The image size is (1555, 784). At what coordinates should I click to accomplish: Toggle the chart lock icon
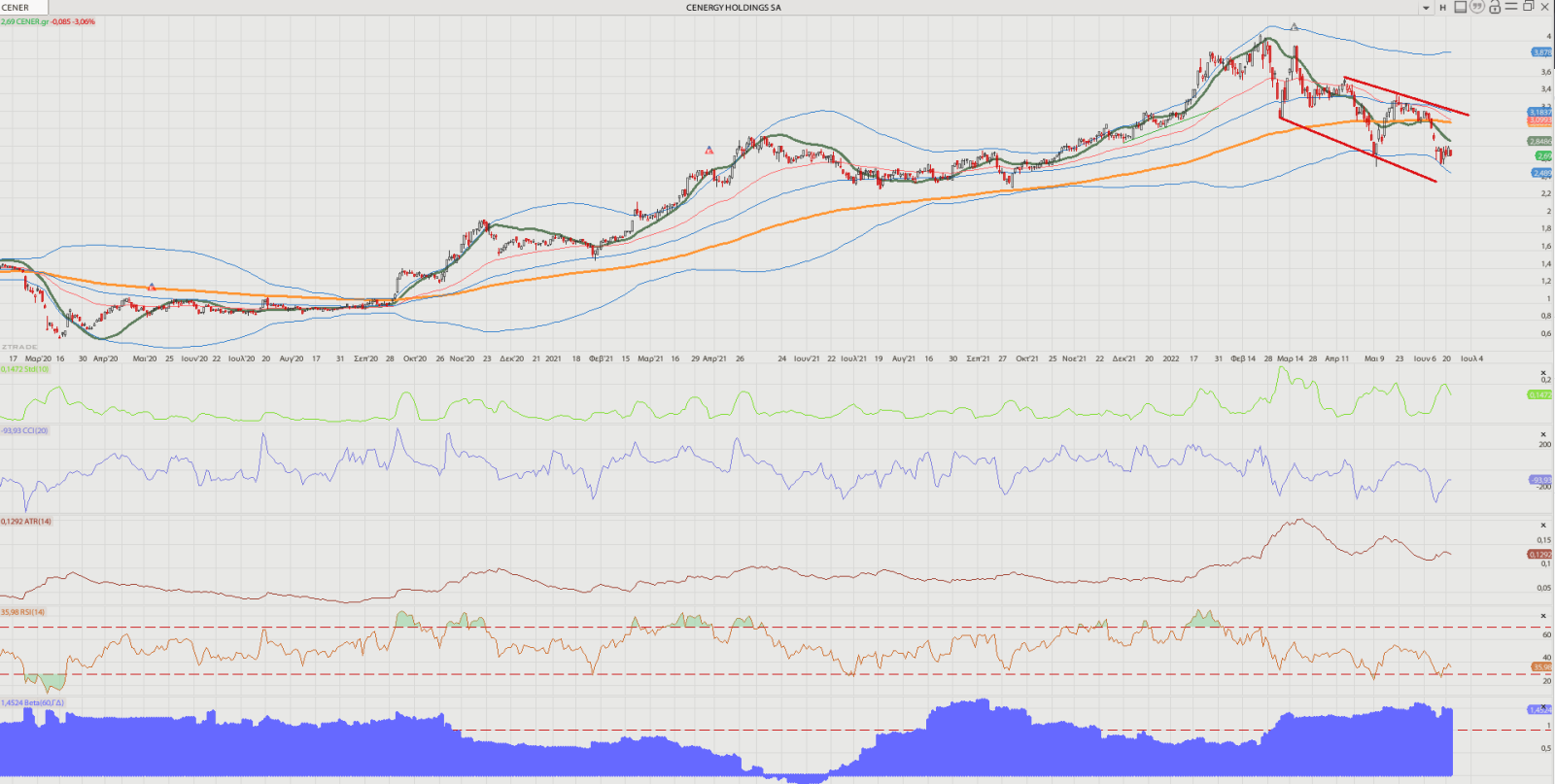1495,7
